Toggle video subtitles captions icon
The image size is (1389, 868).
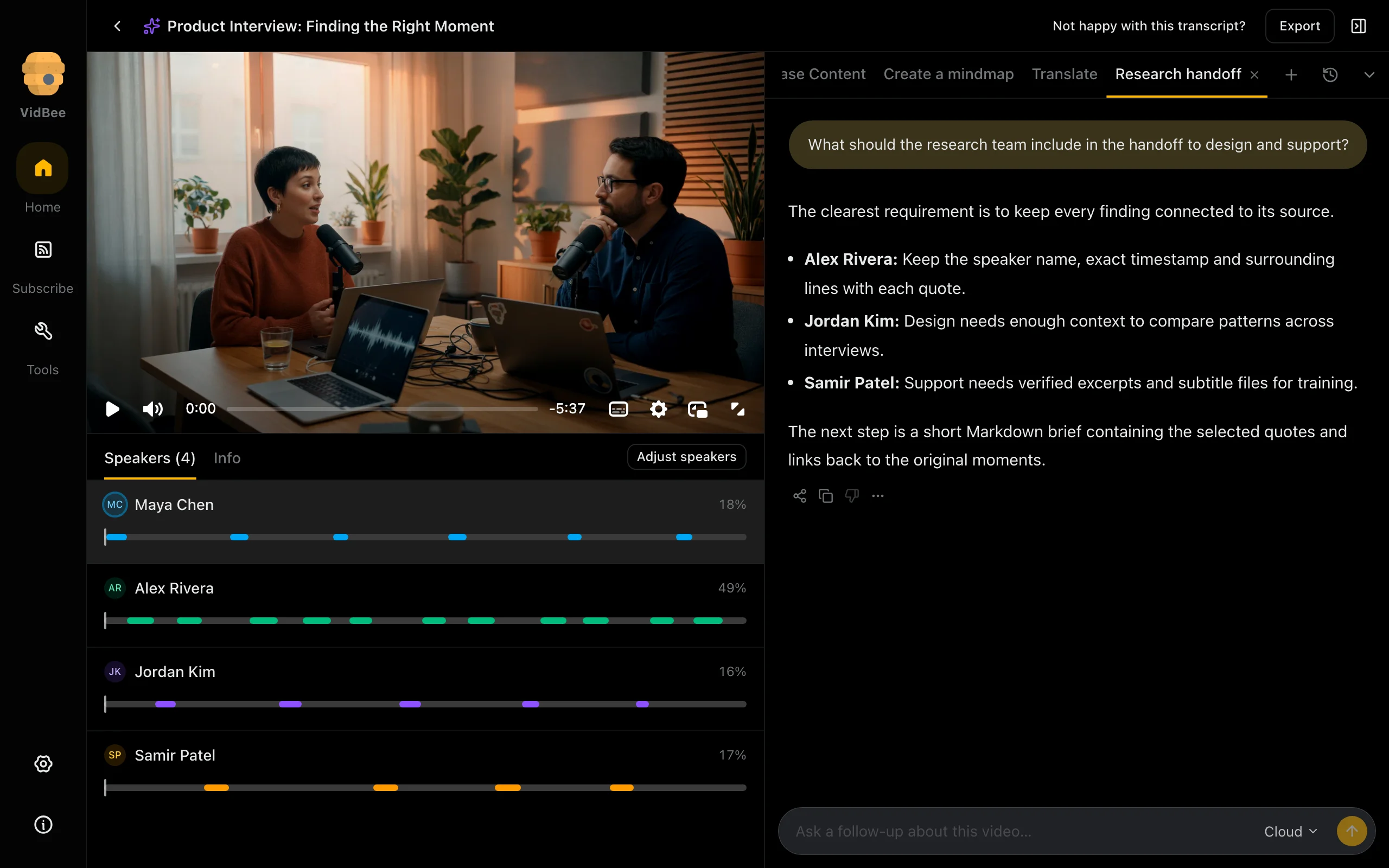coord(618,409)
